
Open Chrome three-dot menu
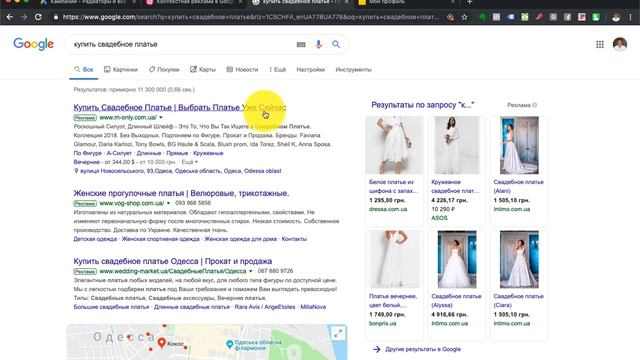631,17
